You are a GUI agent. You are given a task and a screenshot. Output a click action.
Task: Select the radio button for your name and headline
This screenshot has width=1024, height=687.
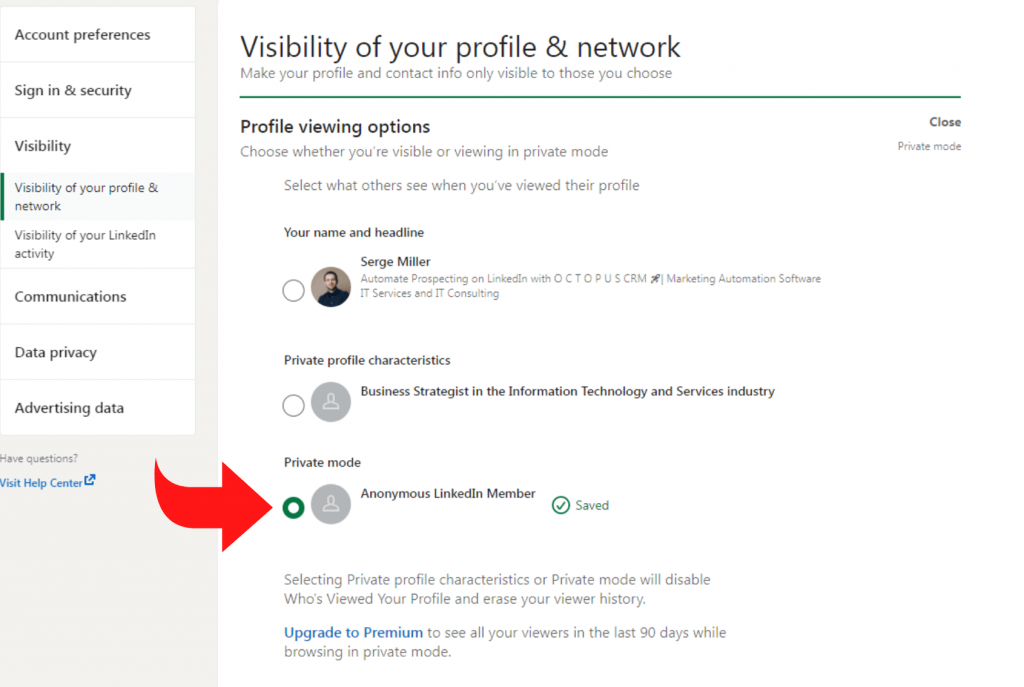[x=293, y=290]
